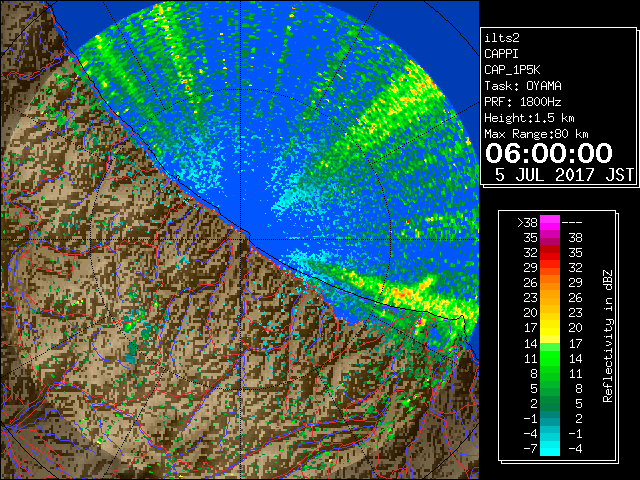Click the Height:1.5 km text
640x480 pixels.
(529, 118)
